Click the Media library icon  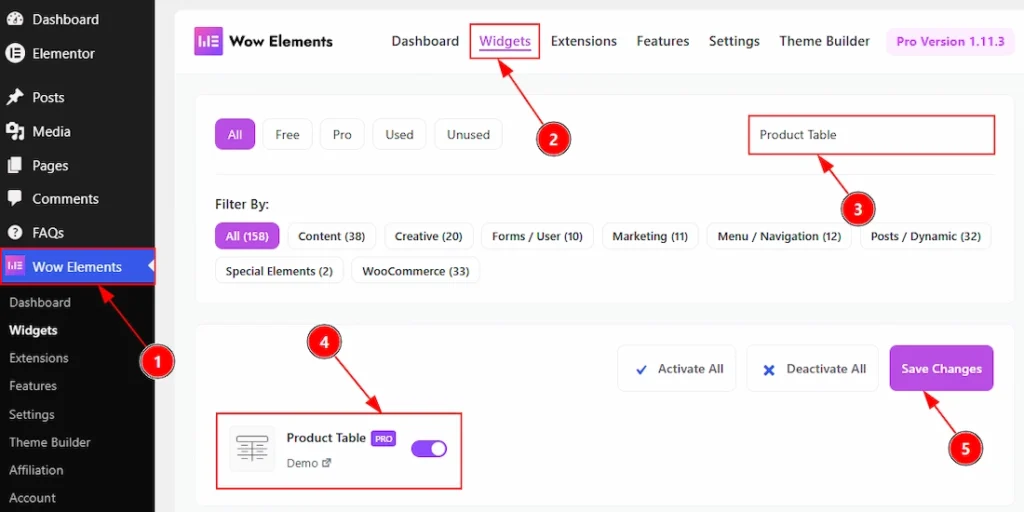(x=14, y=131)
